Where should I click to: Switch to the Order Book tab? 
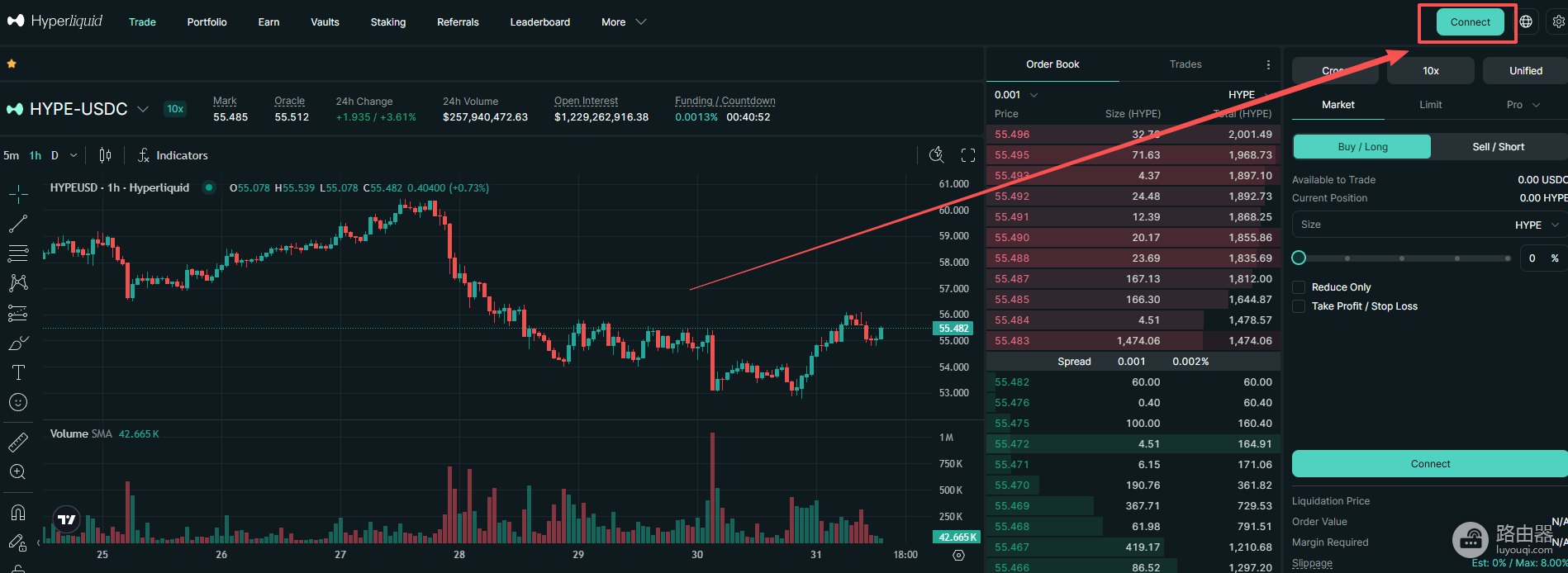1052,64
